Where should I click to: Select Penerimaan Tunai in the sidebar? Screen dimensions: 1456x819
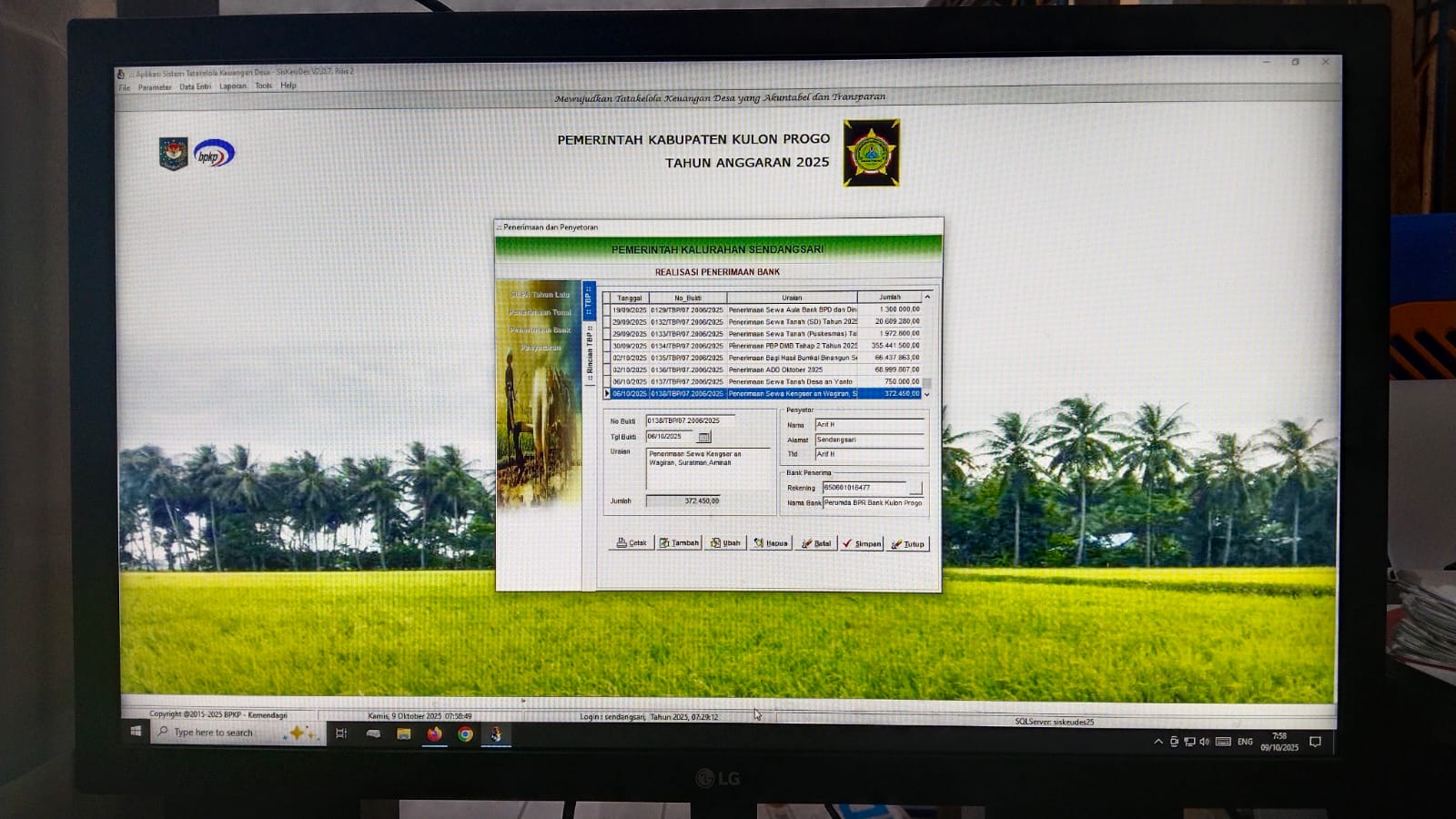click(540, 312)
